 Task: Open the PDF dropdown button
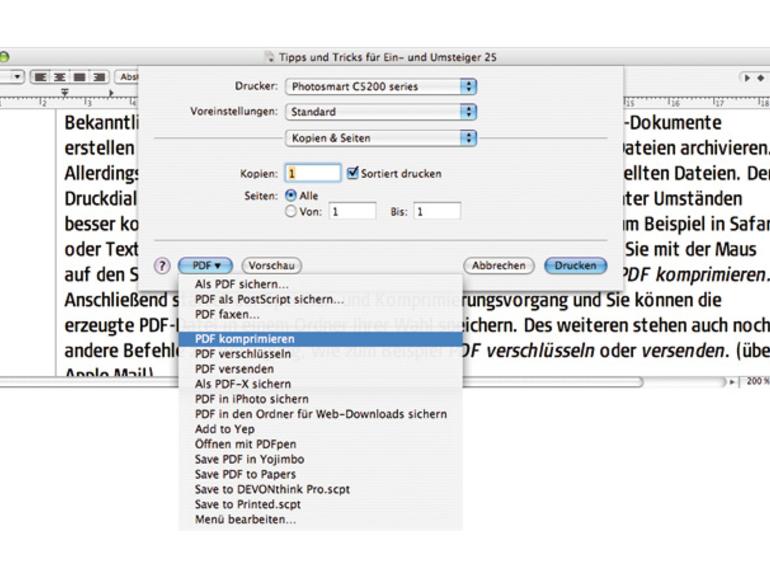coord(205,266)
